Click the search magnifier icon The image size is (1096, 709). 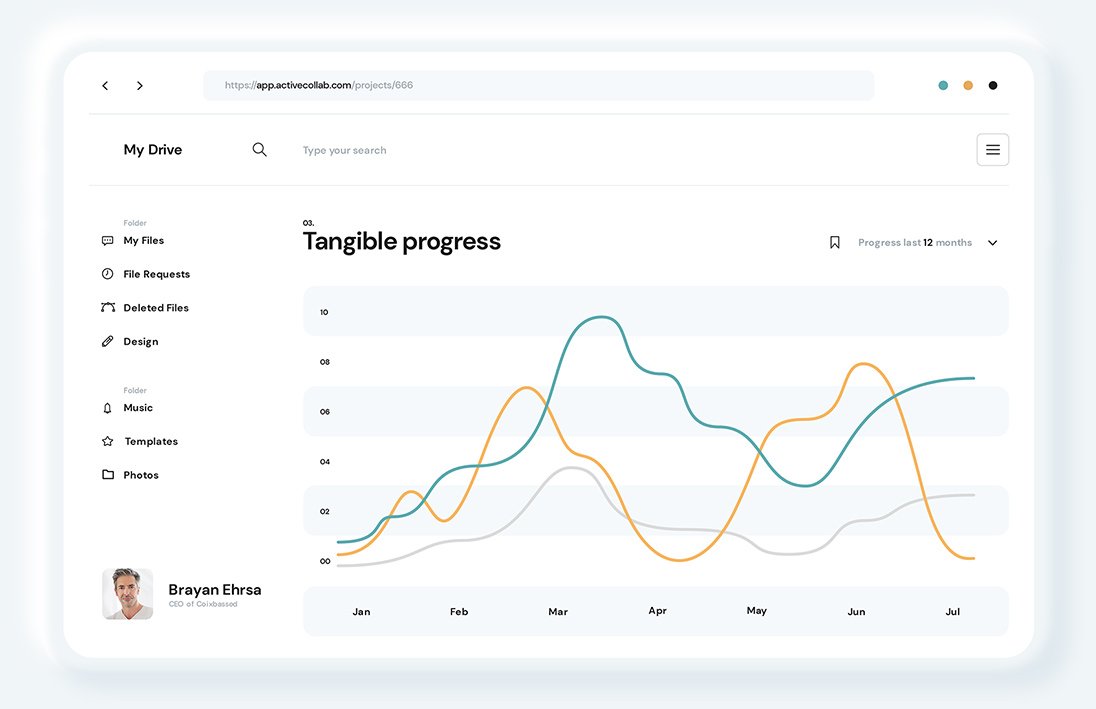click(260, 150)
